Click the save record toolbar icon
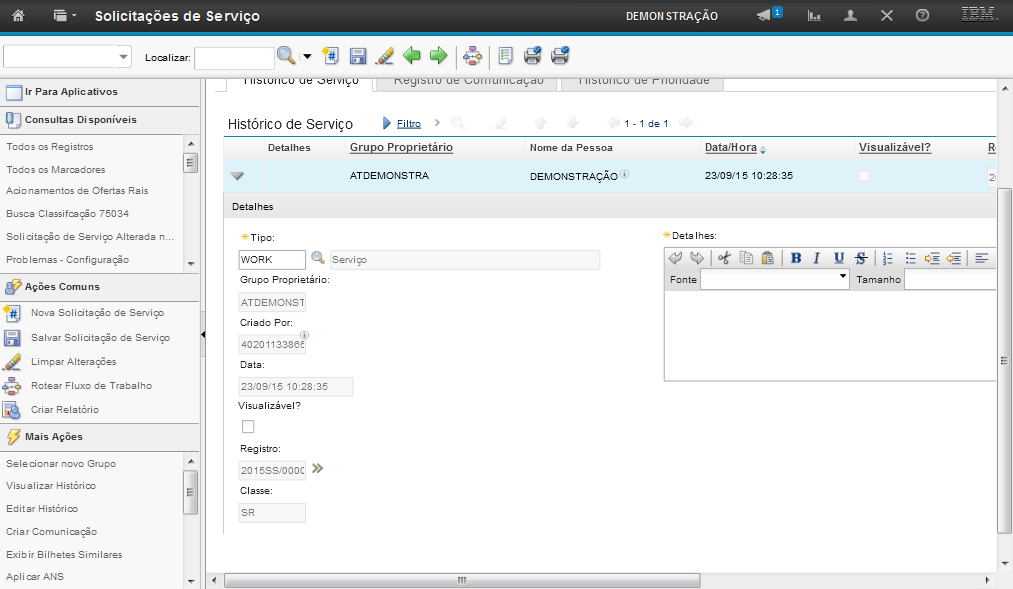Viewport: 1013px width, 589px height. [358, 56]
